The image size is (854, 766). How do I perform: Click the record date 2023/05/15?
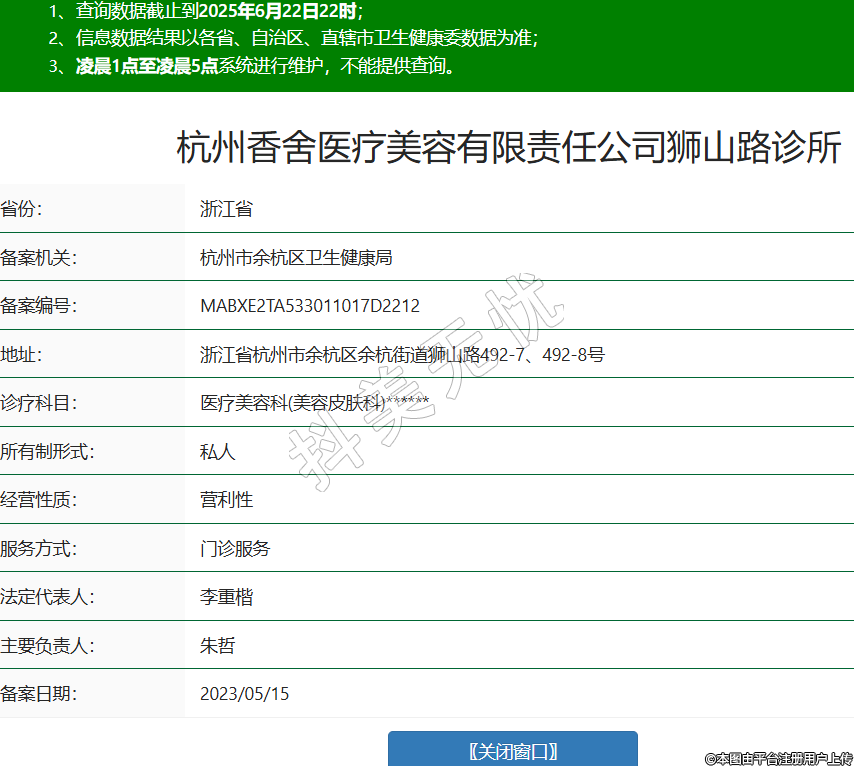click(244, 694)
